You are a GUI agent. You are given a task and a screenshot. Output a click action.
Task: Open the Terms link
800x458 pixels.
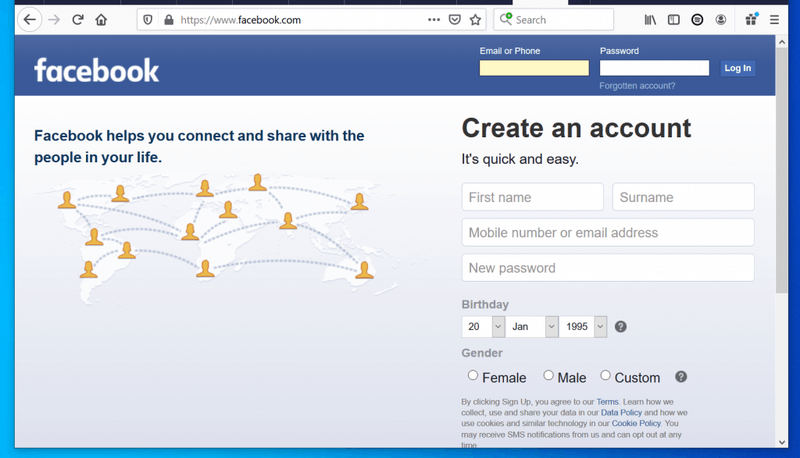tap(607, 402)
